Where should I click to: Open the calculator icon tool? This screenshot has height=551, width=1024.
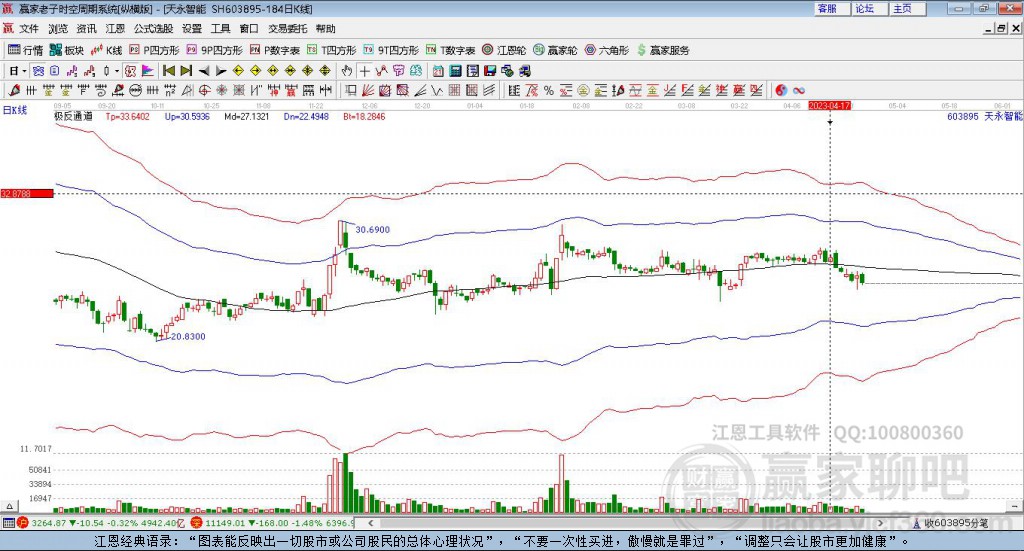coord(456,71)
